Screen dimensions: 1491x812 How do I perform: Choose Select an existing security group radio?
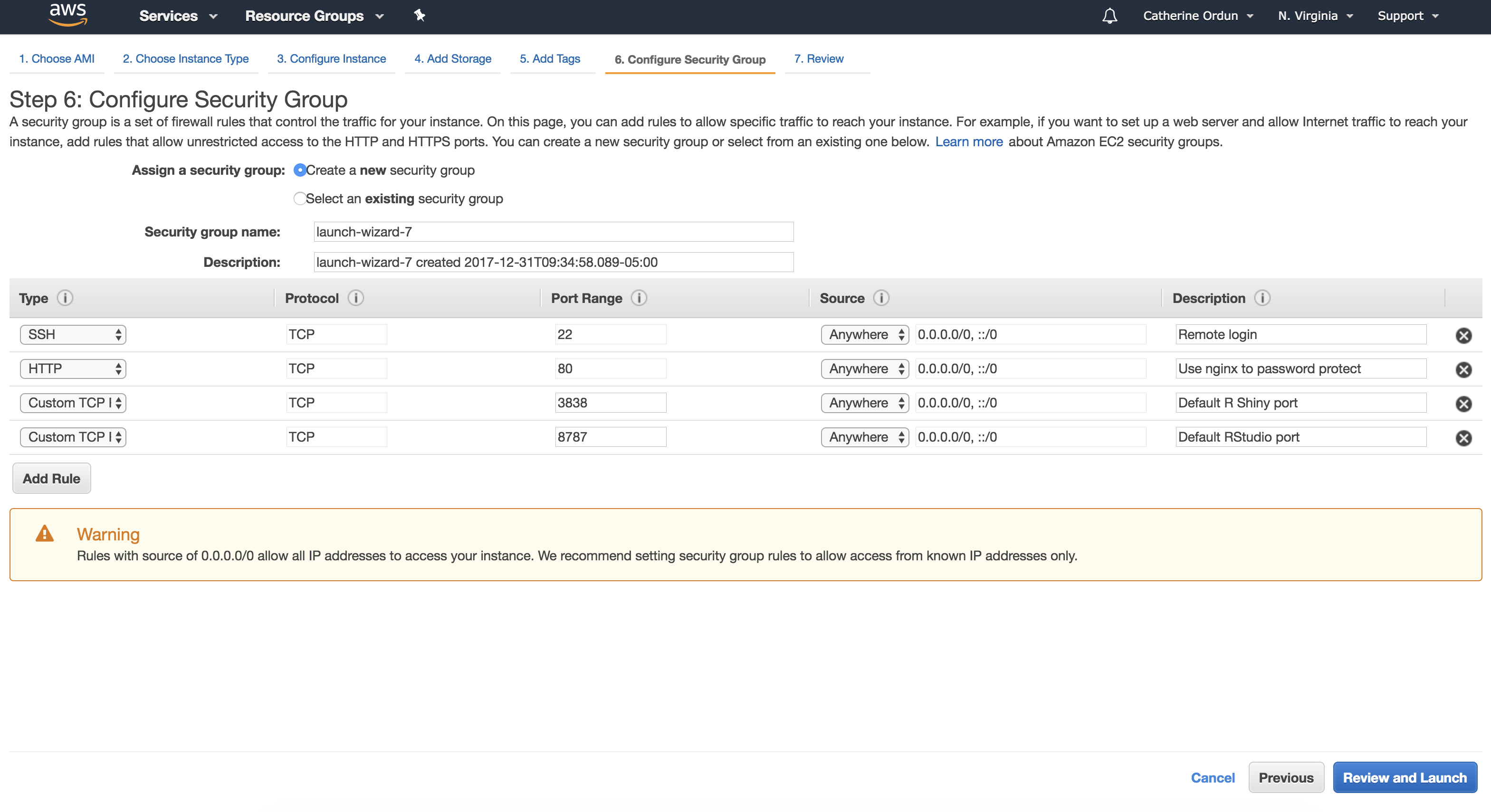[x=300, y=198]
